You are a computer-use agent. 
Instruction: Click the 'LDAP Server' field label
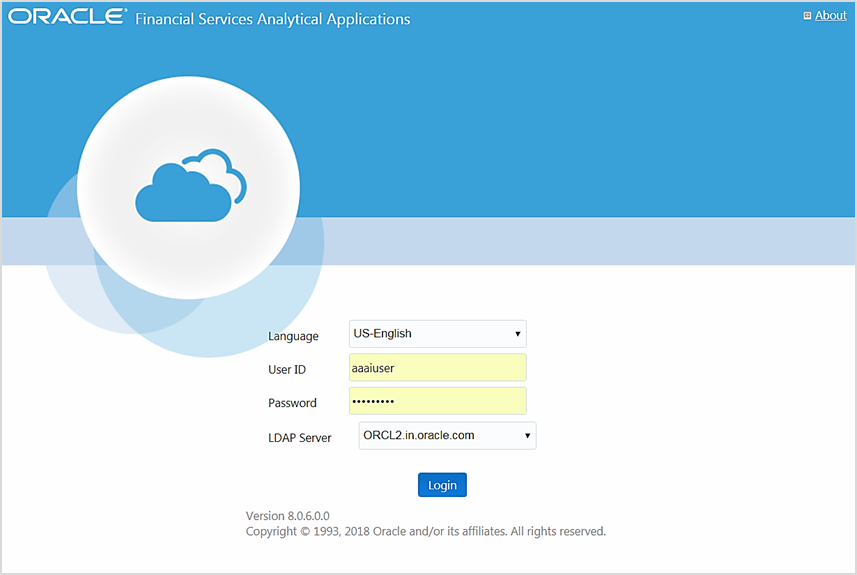click(300, 438)
